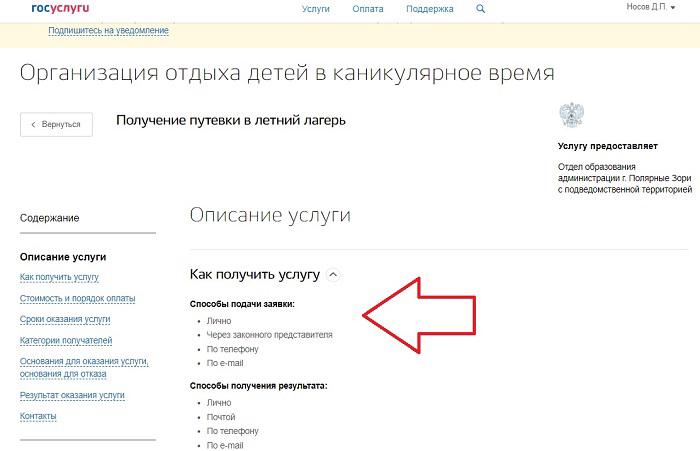Jump to Результат оказания услуги link
Screen dimensions: 700x451
tap(72, 395)
